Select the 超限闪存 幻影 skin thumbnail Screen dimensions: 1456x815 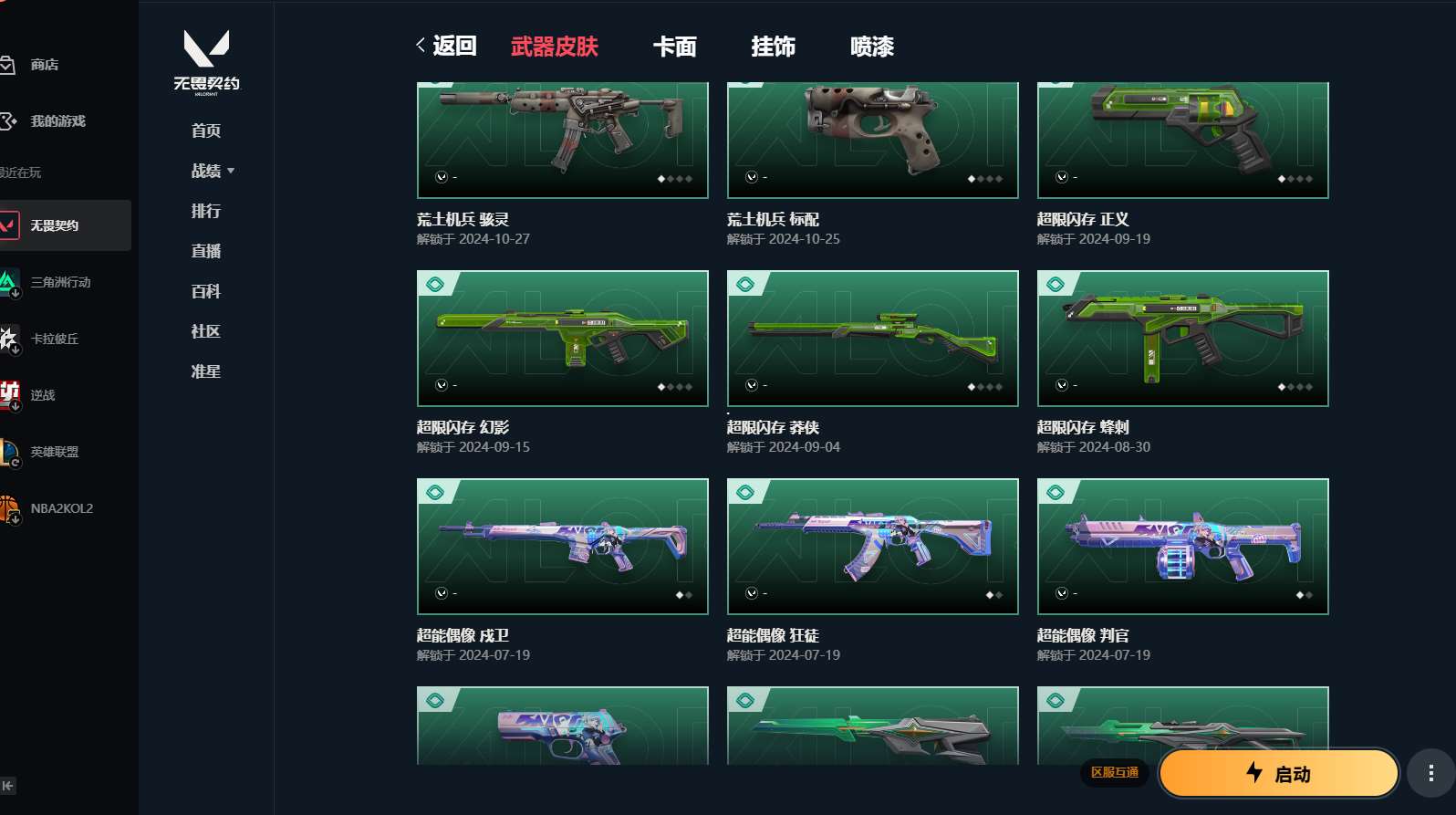(x=563, y=339)
